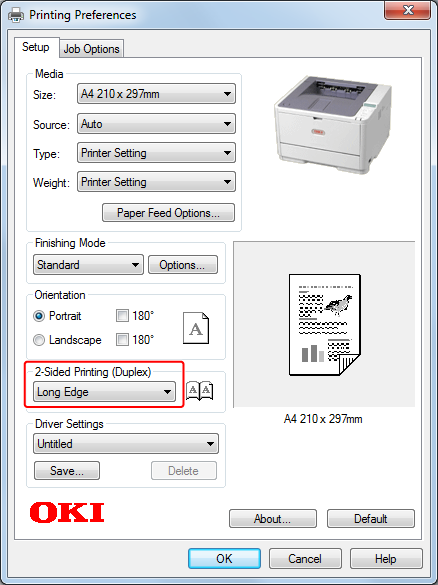
Task: Tick the Landscape 180° checkbox
Action: 122,340
